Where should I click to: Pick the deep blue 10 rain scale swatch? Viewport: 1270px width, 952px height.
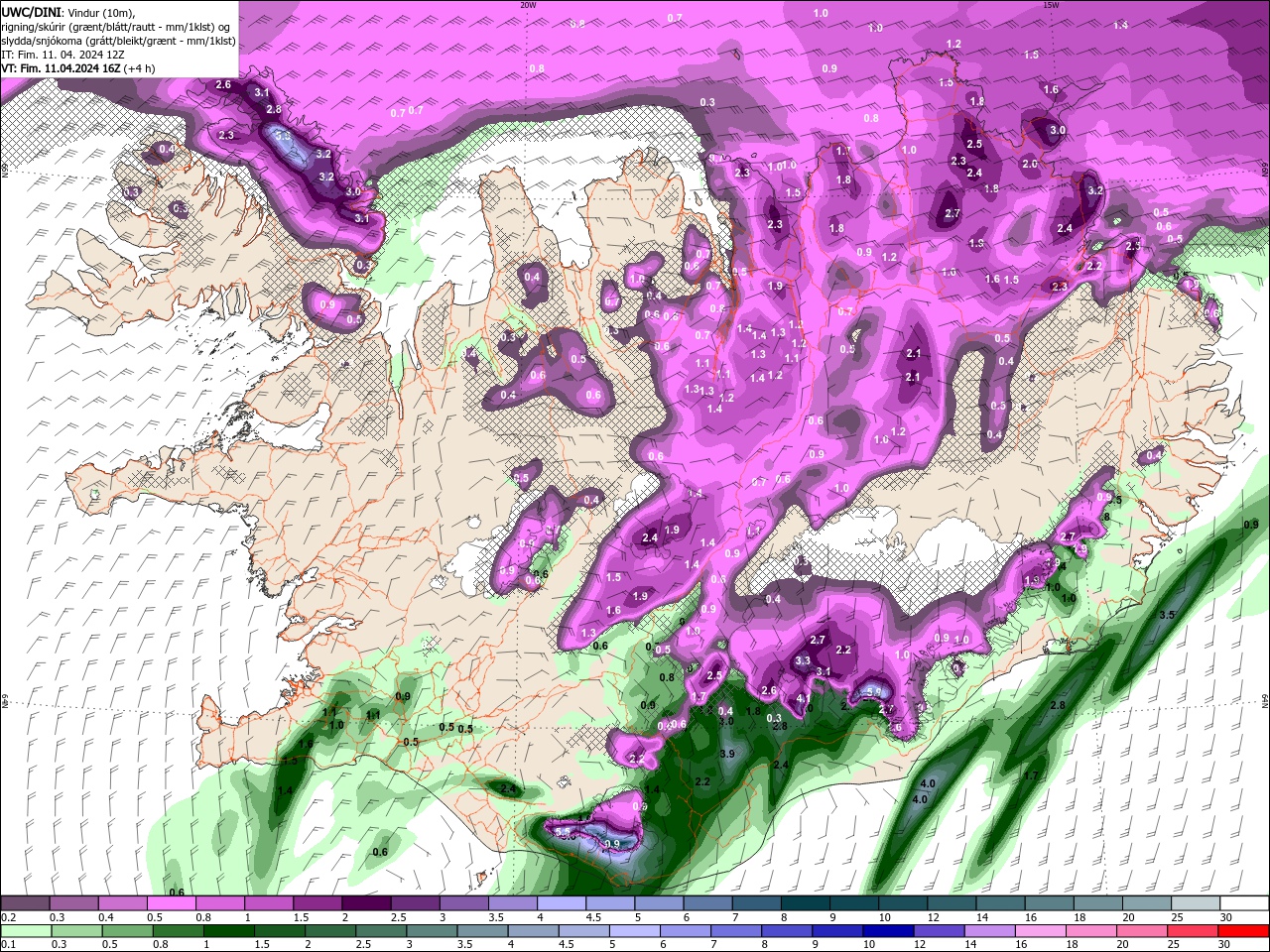[x=889, y=932]
